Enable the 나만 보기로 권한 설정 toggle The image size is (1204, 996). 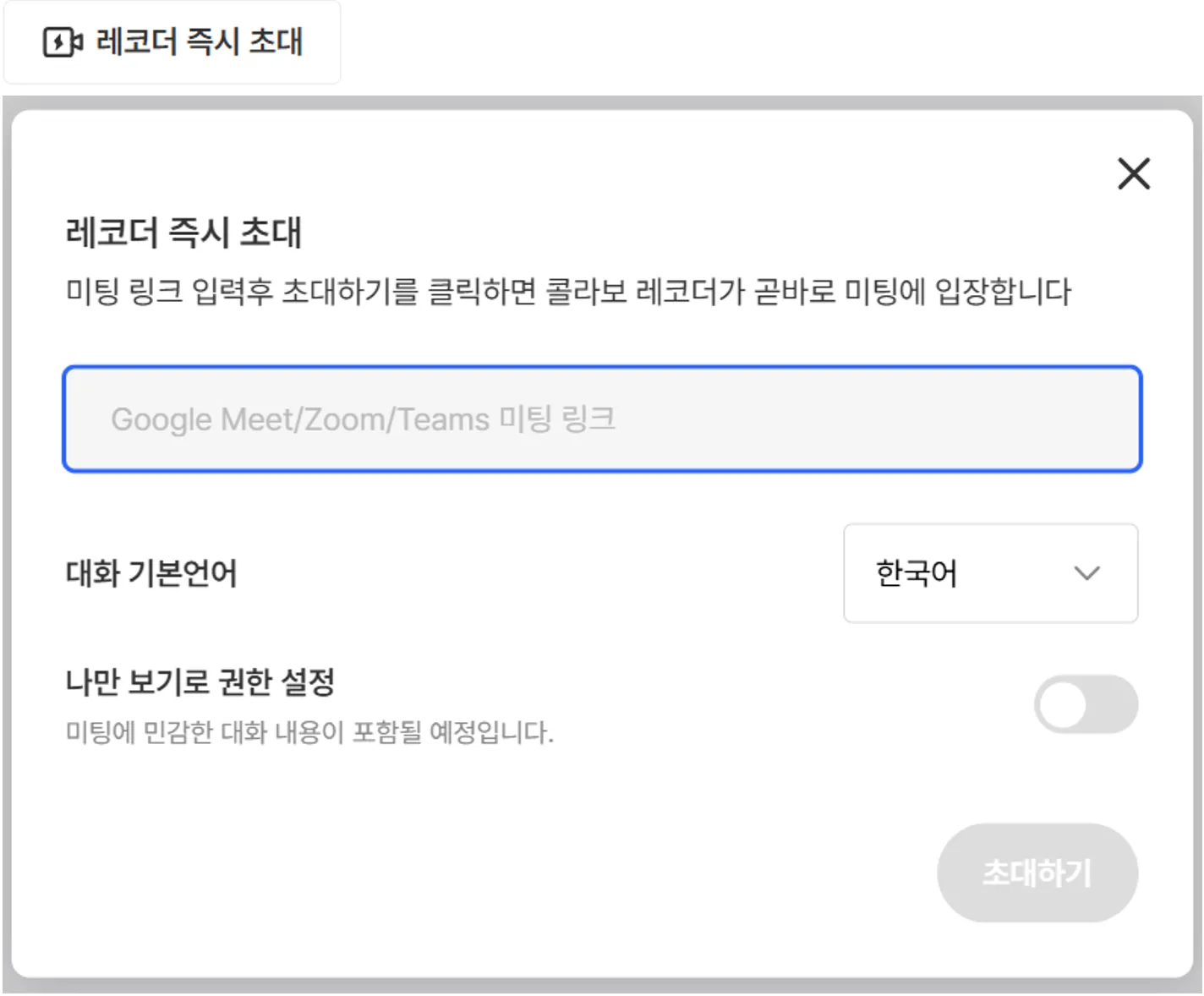click(x=1086, y=704)
